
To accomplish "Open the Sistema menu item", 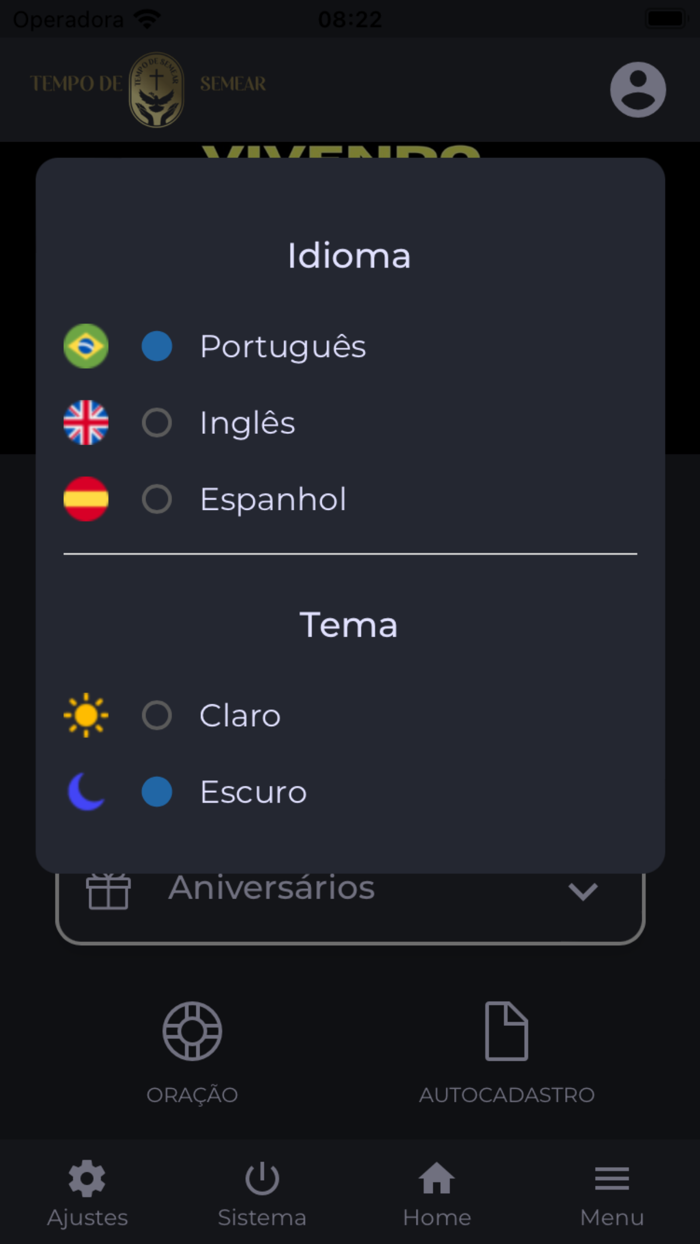I will pyautogui.click(x=262, y=1192).
